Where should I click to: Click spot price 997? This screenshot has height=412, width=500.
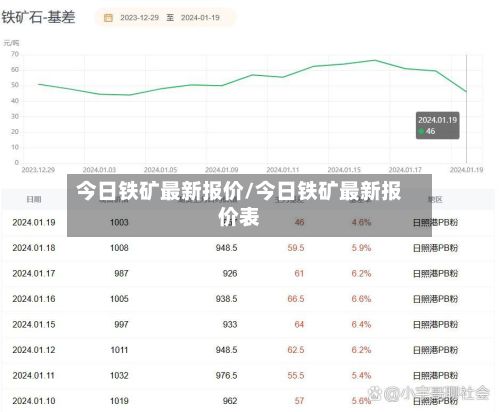(121, 325)
